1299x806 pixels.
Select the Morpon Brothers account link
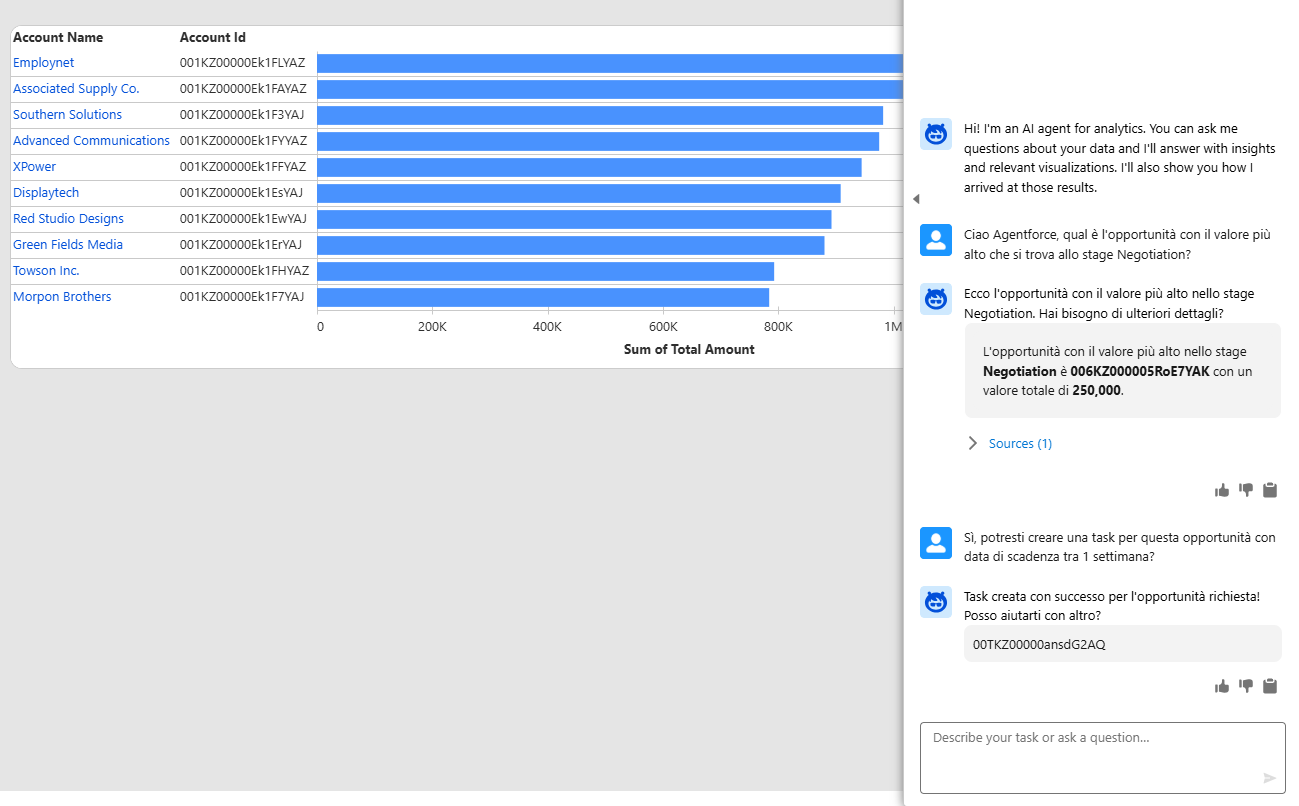click(x=62, y=297)
